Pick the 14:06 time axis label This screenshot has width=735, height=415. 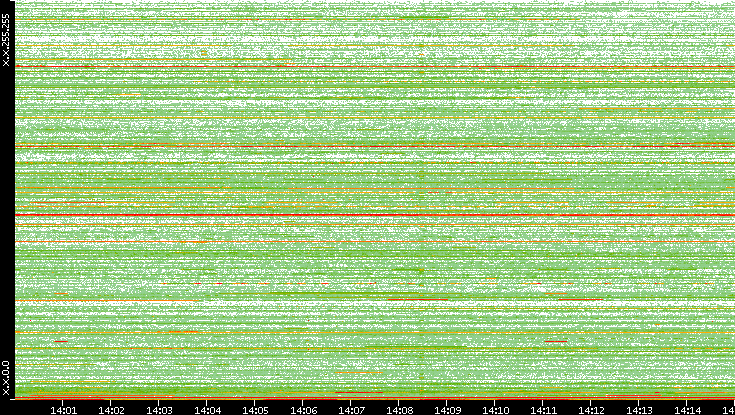tap(303, 410)
